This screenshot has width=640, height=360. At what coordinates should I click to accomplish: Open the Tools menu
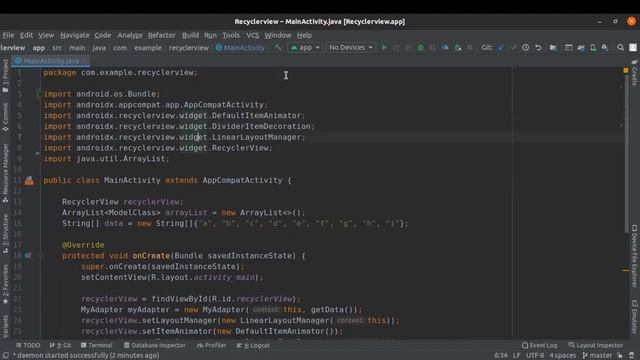[x=231, y=35]
